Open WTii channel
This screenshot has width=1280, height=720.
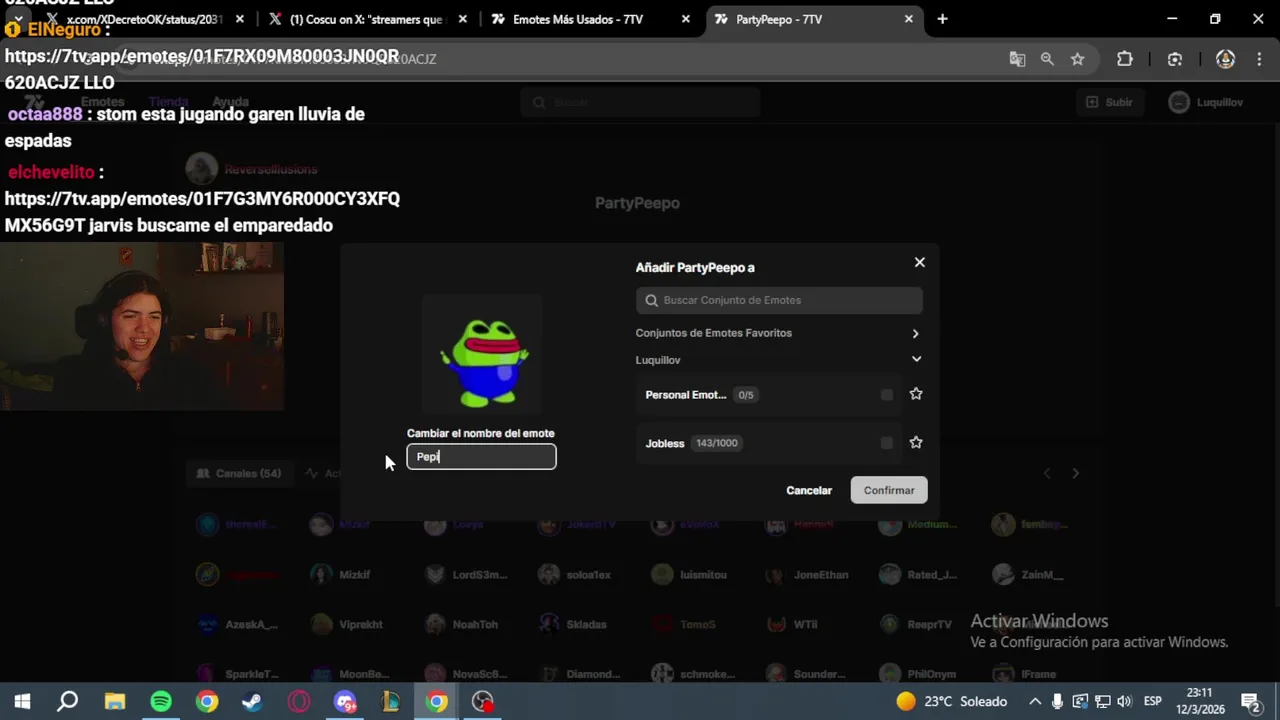[792, 624]
